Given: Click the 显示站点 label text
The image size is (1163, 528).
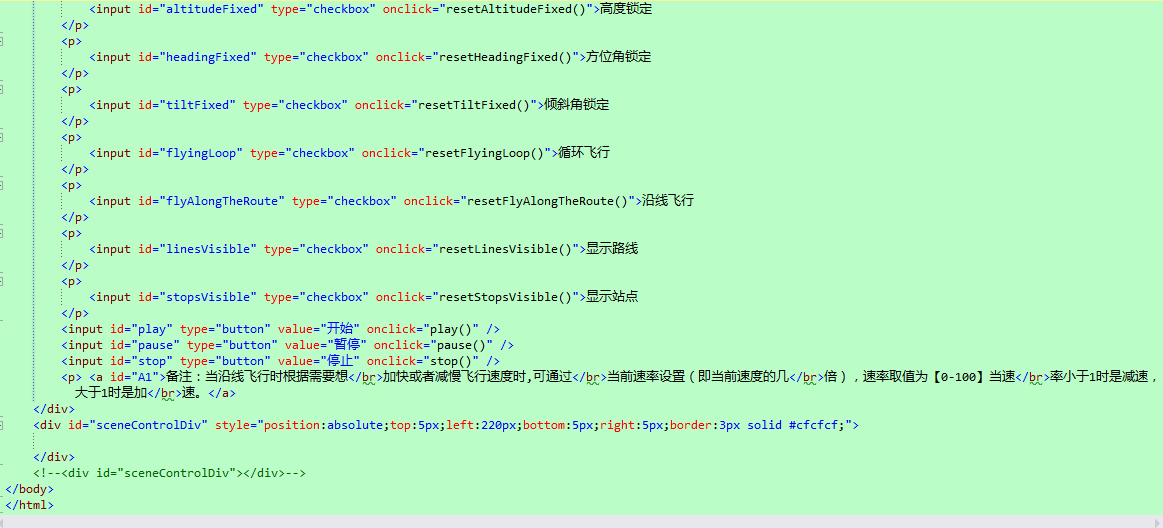Looking at the screenshot, I should tap(612, 297).
